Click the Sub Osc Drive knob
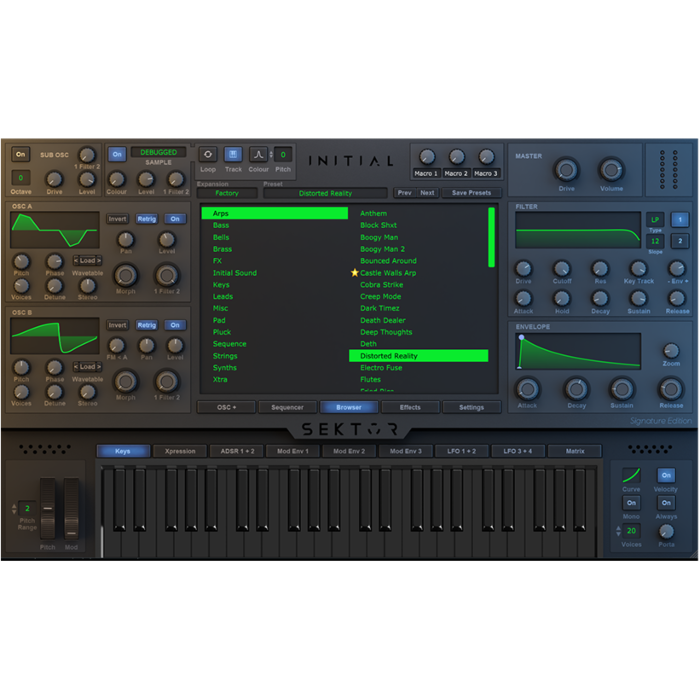The width and height of the screenshot is (700, 700). click(x=54, y=179)
